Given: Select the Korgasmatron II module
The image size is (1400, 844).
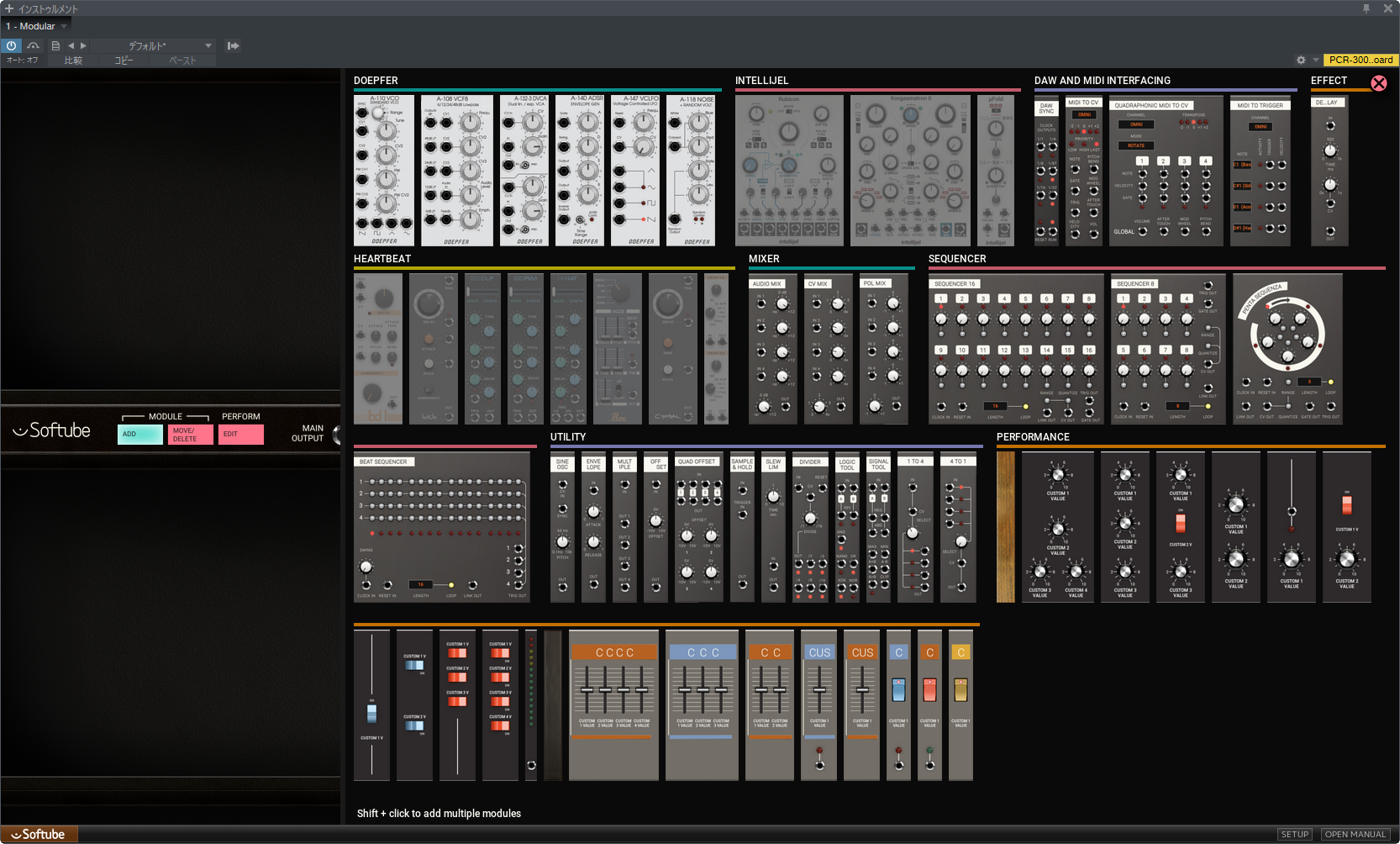Looking at the screenshot, I should pyautogui.click(x=910, y=171).
